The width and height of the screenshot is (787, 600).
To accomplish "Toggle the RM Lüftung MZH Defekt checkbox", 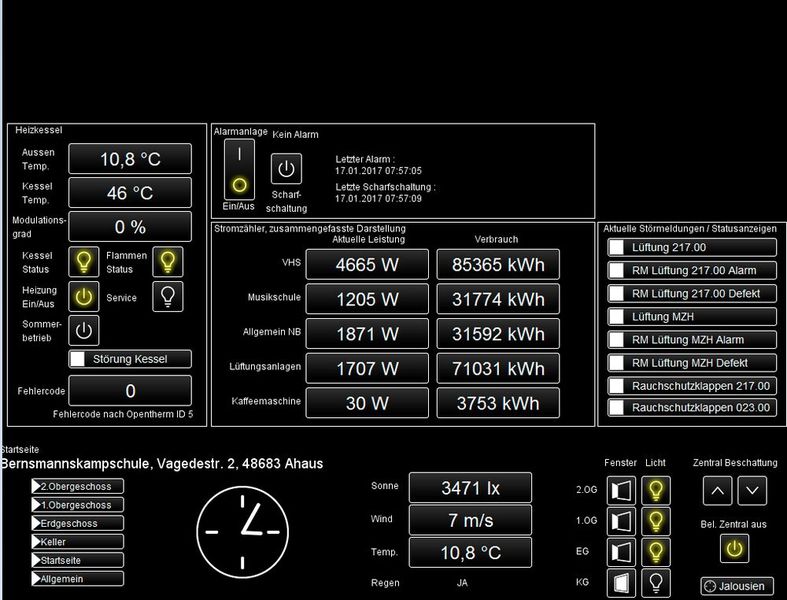I will click(616, 363).
